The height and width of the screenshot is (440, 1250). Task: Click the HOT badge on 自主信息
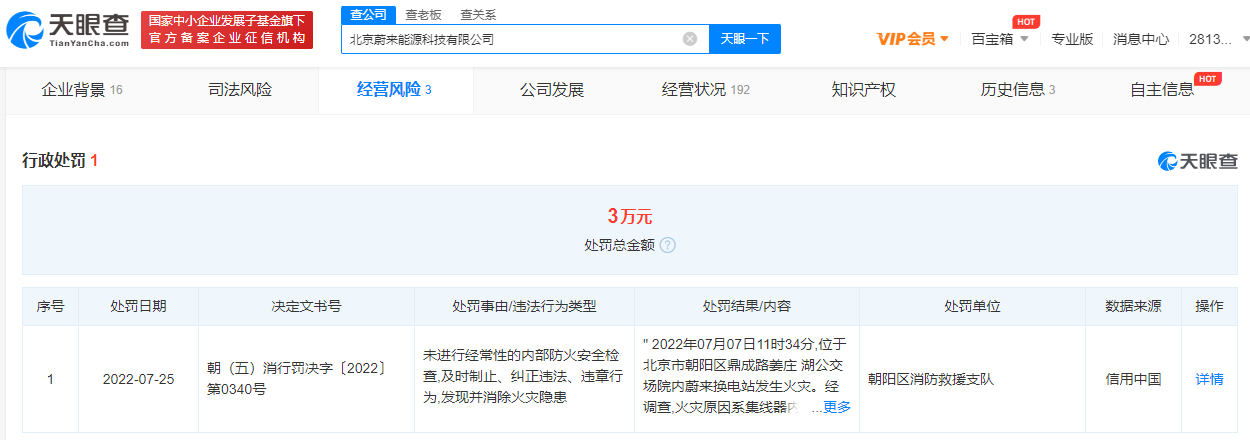pyautogui.click(x=1208, y=78)
